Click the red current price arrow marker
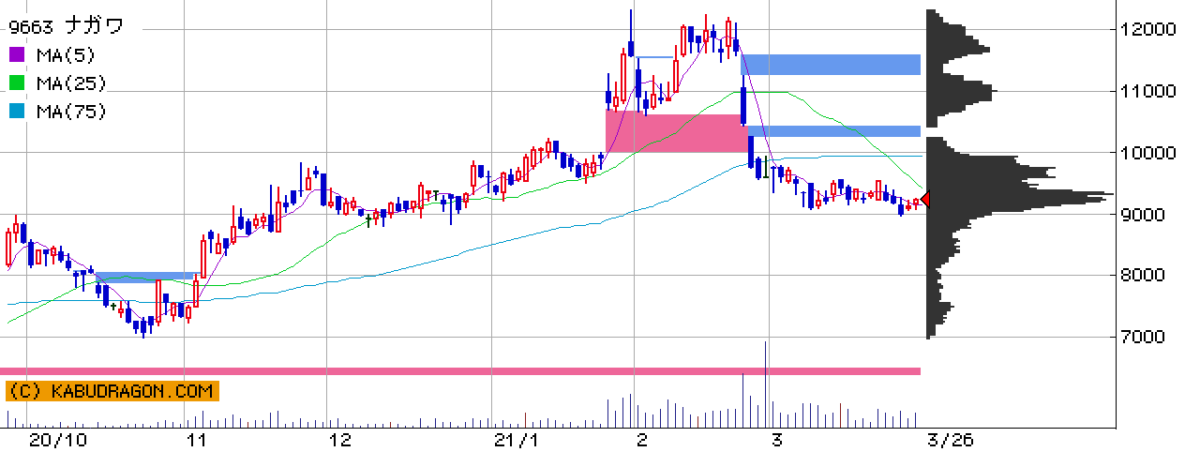The height and width of the screenshot is (452, 1200). [x=925, y=199]
